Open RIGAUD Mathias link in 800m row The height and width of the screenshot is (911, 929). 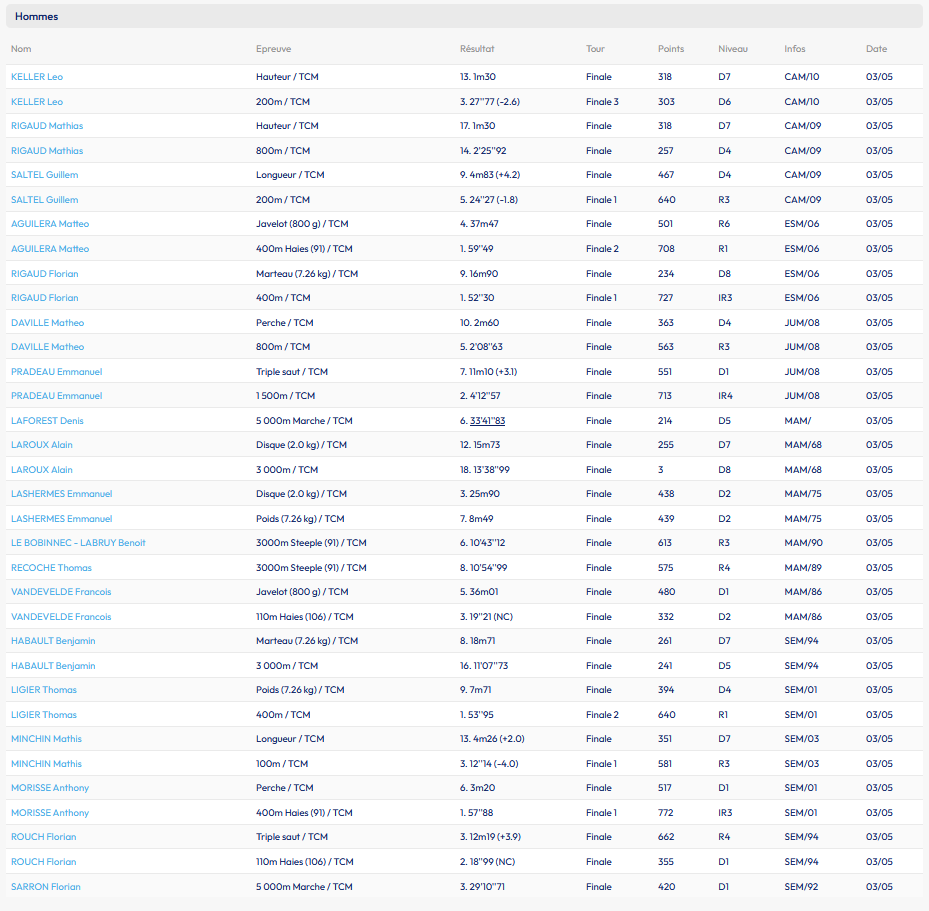coord(47,151)
